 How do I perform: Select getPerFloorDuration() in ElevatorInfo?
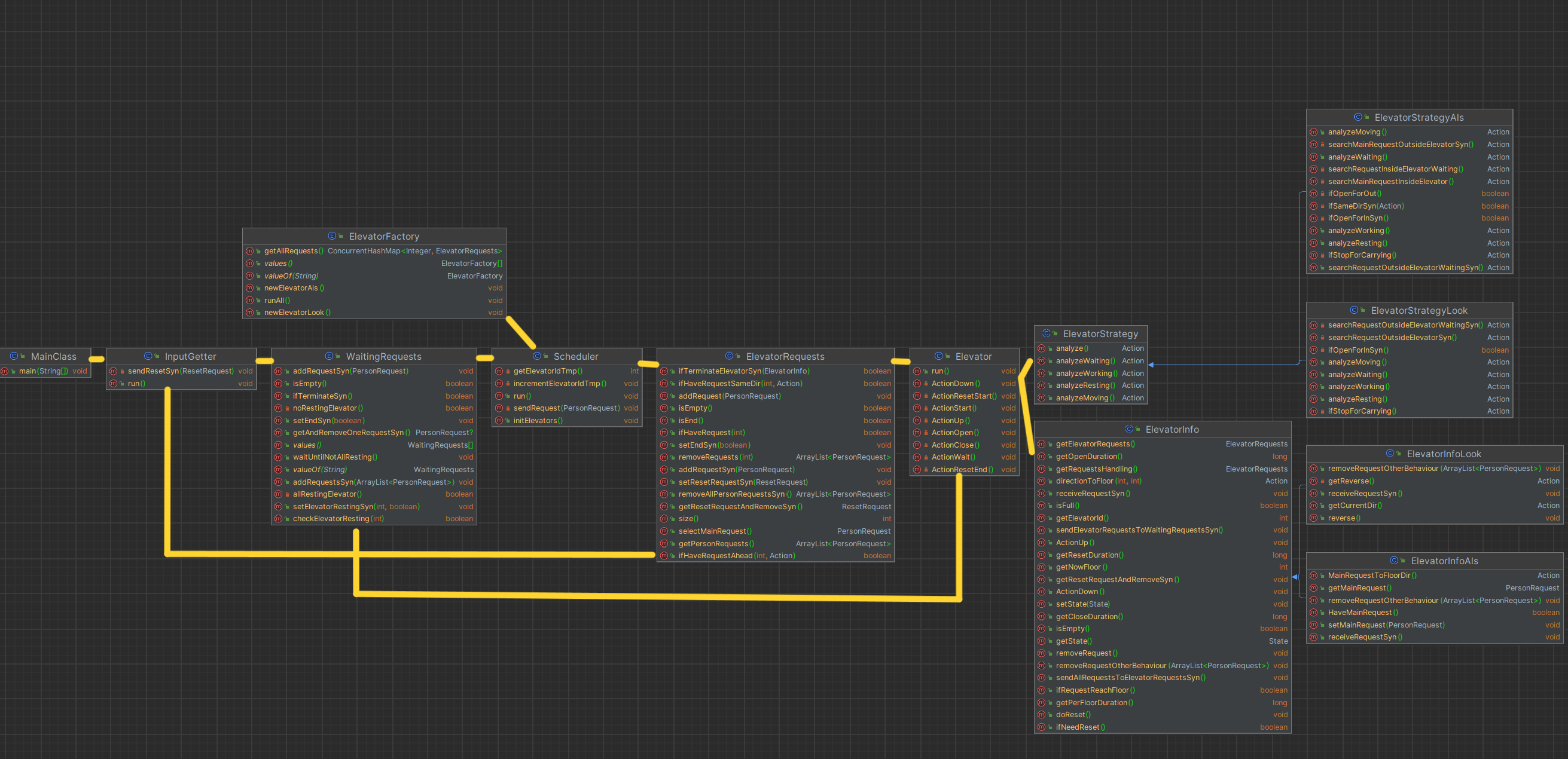[1094, 702]
